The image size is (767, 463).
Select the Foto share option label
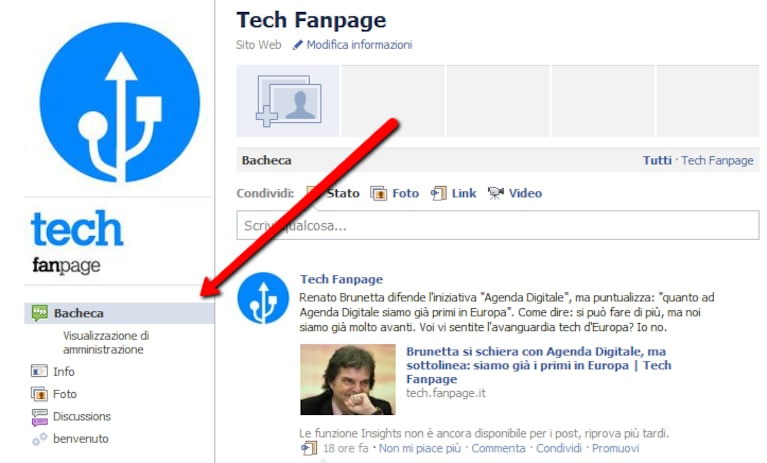tap(406, 194)
